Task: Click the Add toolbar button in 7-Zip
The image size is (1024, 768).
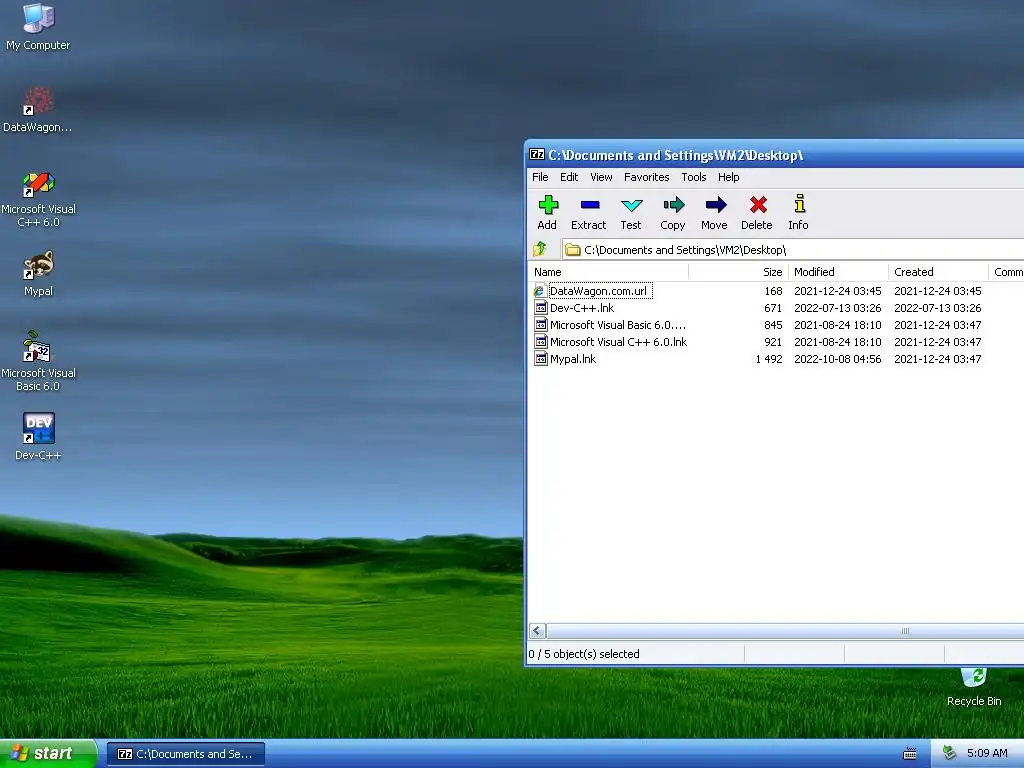Action: (547, 212)
